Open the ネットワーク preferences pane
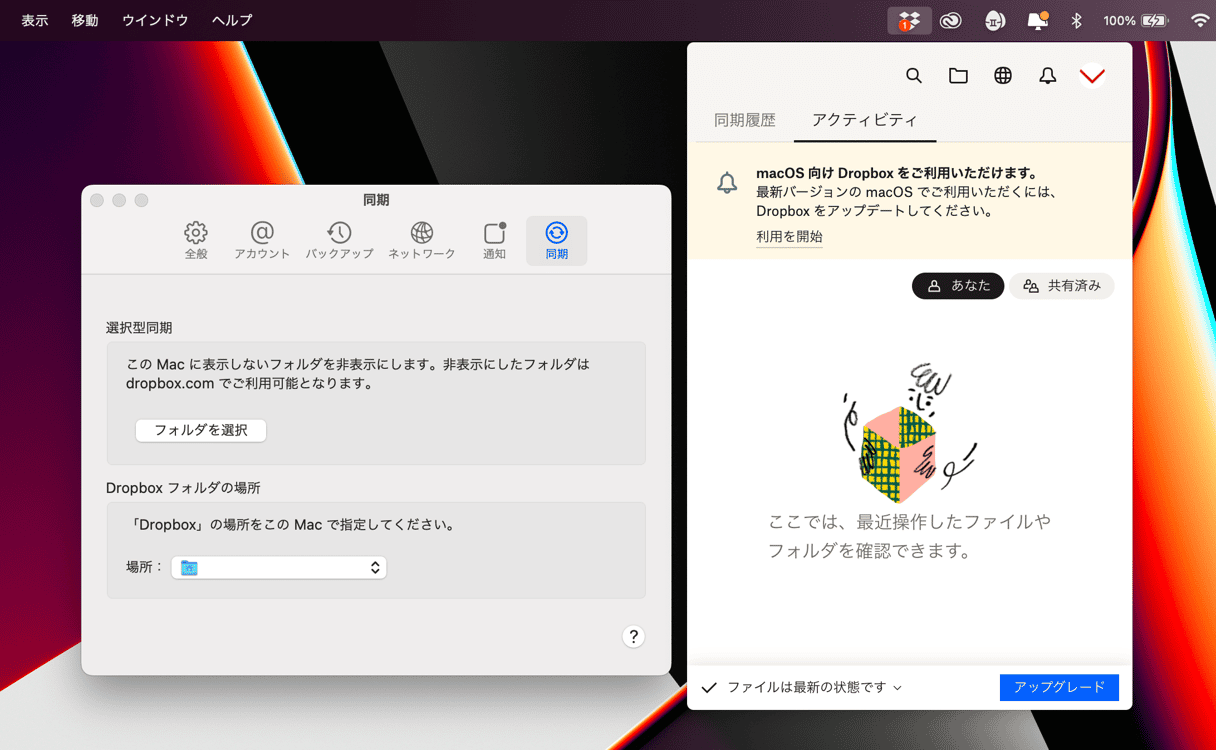Screen dimensions: 1216x750 click(x=422, y=241)
